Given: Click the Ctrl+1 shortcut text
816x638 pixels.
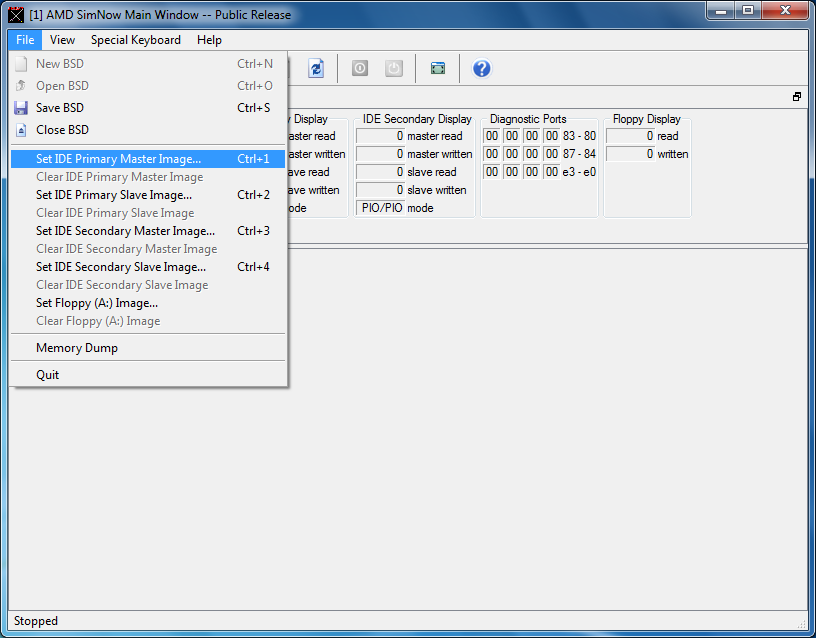Looking at the screenshot, I should pyautogui.click(x=253, y=159).
